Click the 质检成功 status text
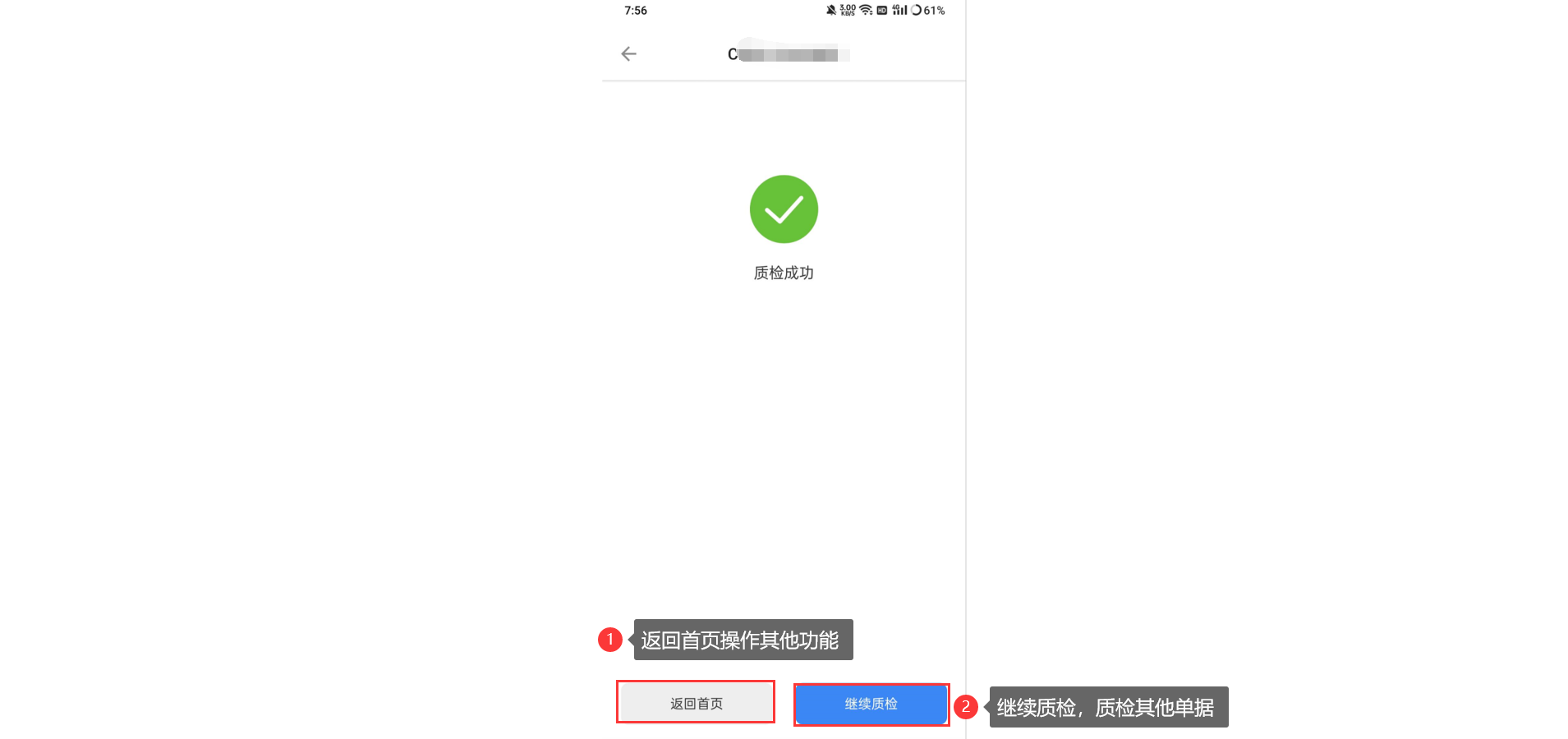The width and height of the screenshot is (1568, 739). pos(784,273)
